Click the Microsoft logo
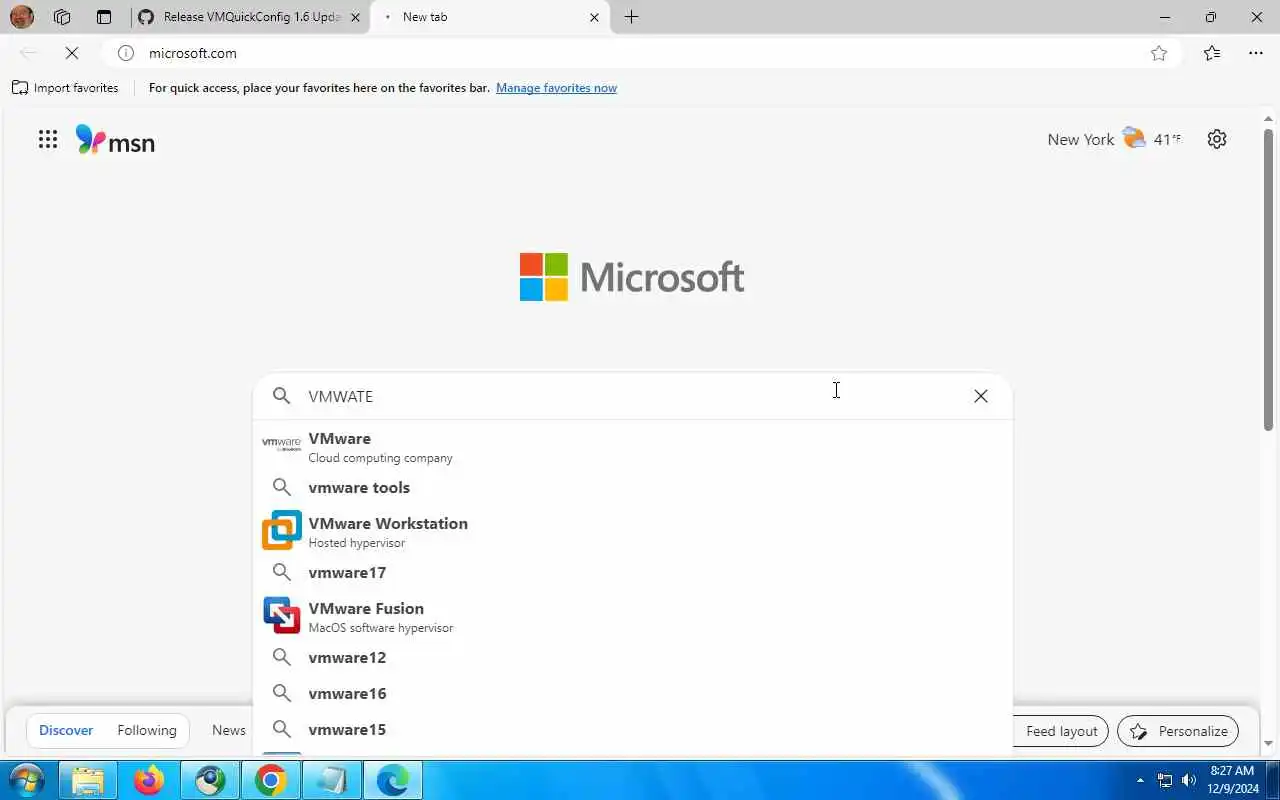The width and height of the screenshot is (1280, 800). click(x=632, y=277)
